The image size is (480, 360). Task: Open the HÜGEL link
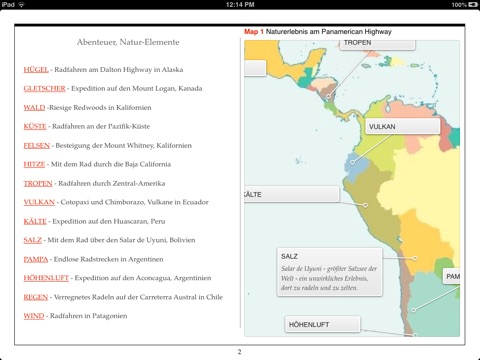36,69
